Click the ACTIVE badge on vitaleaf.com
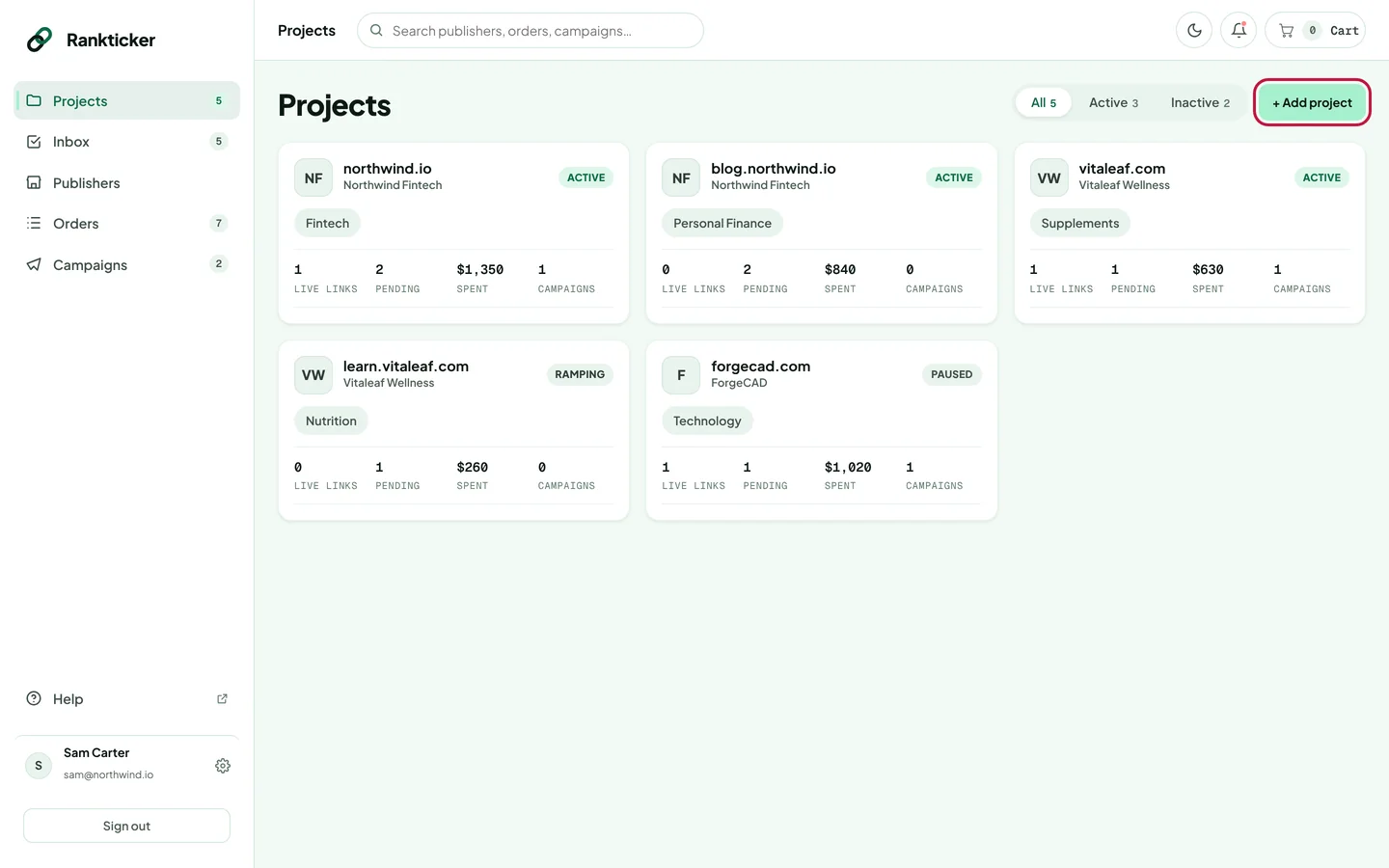 tap(1321, 177)
